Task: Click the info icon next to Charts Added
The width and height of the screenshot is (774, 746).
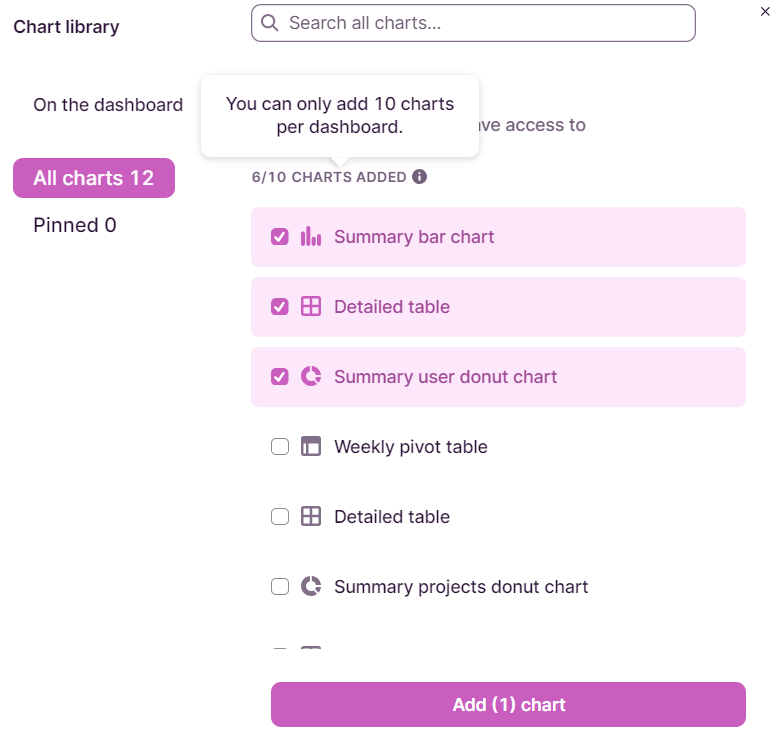Action: [x=420, y=177]
